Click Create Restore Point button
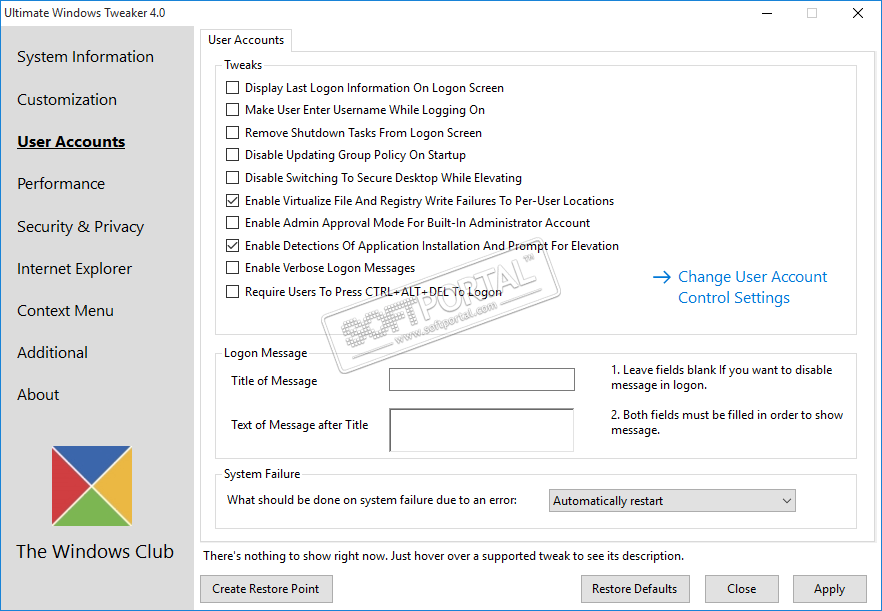 [x=266, y=589]
